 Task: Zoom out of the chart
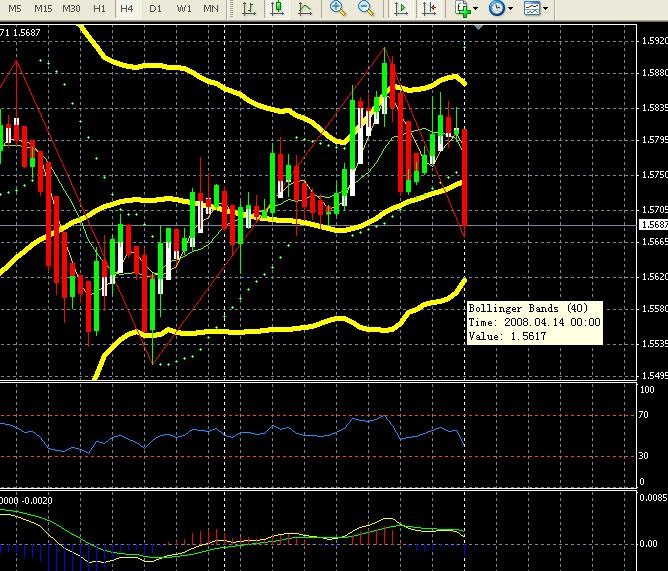[x=366, y=9]
